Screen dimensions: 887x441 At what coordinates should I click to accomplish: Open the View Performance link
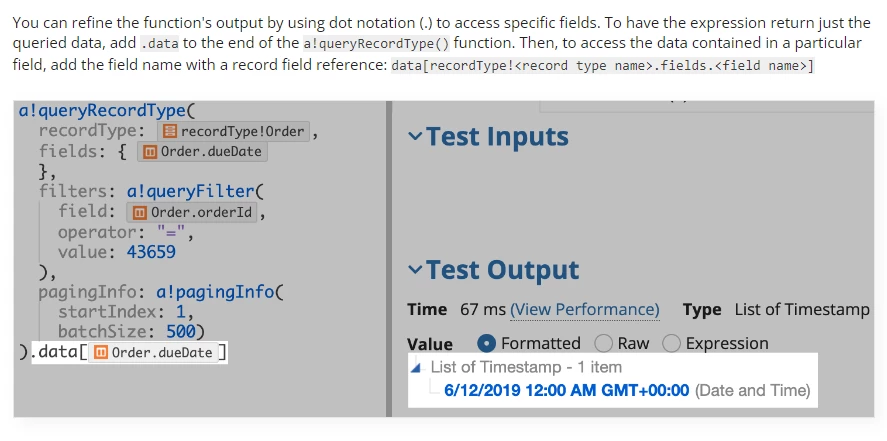[x=585, y=310]
